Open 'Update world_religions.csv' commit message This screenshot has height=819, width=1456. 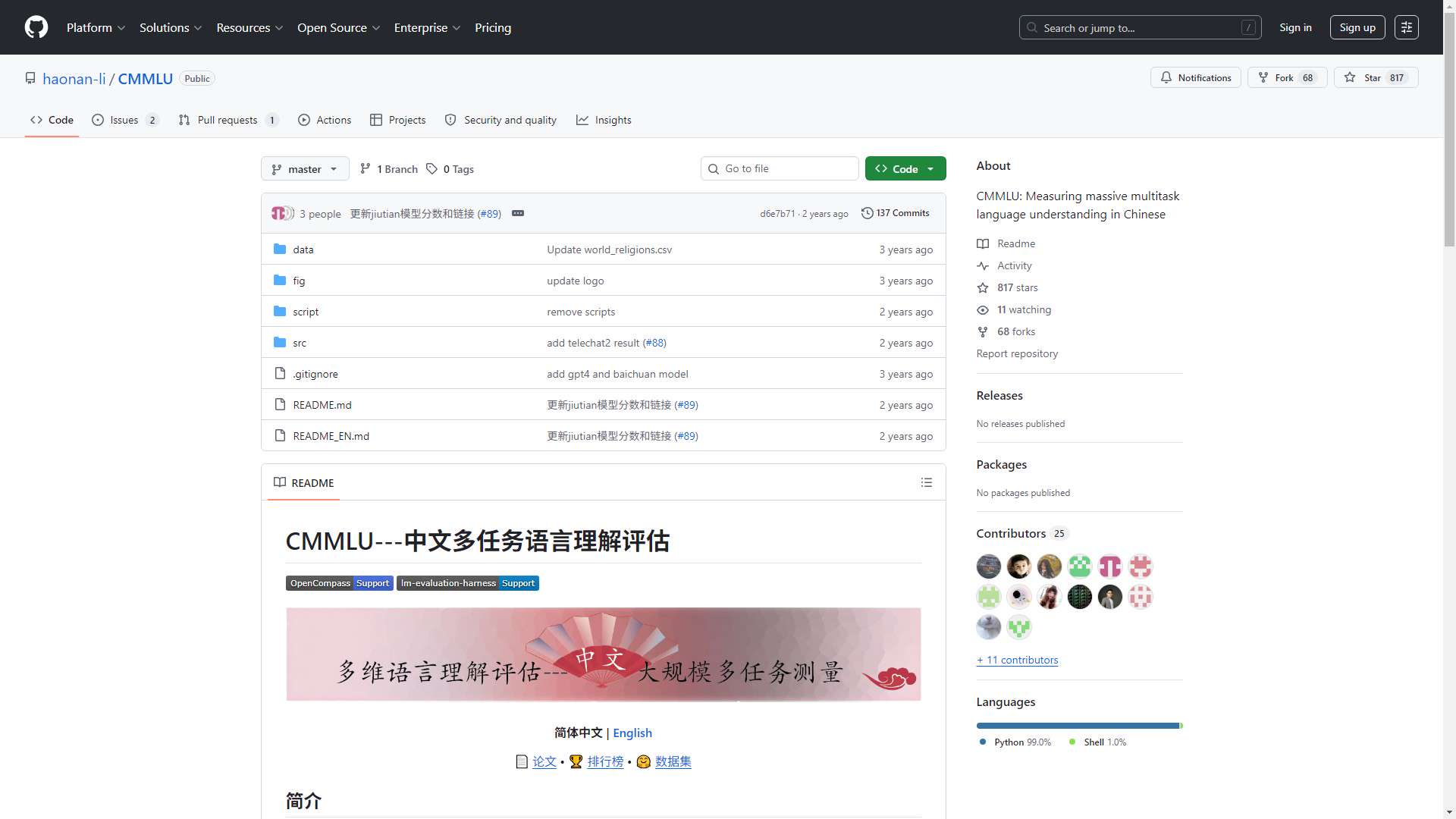coord(609,249)
